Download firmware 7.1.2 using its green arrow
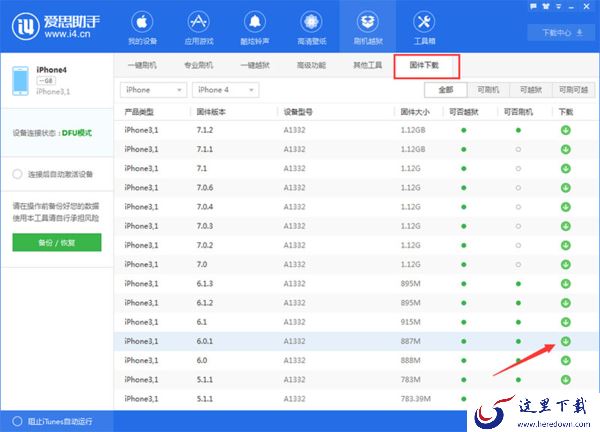 coord(566,130)
